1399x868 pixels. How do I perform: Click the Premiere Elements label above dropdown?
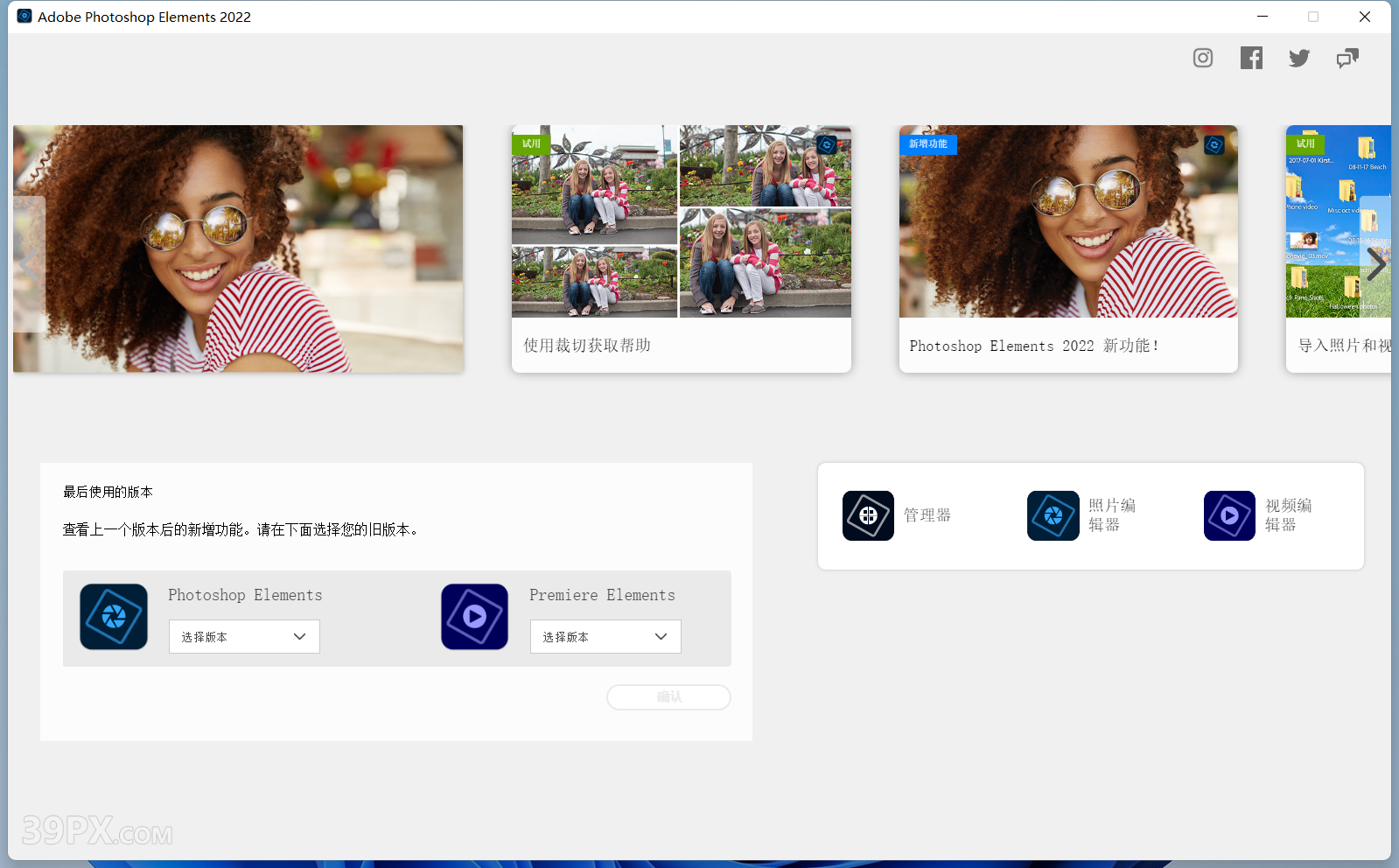[602, 595]
